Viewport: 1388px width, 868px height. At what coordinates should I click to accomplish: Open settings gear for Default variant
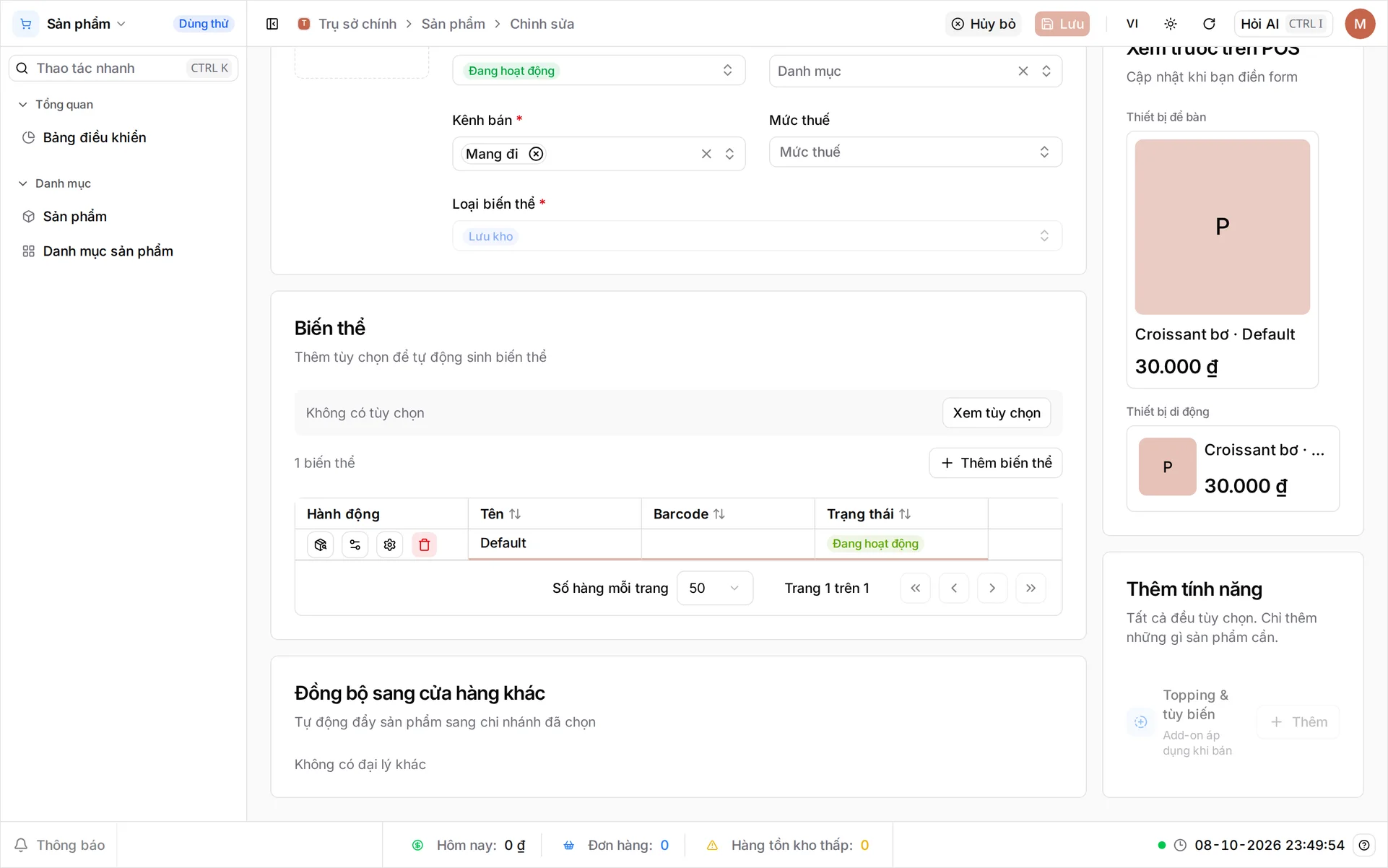(390, 544)
